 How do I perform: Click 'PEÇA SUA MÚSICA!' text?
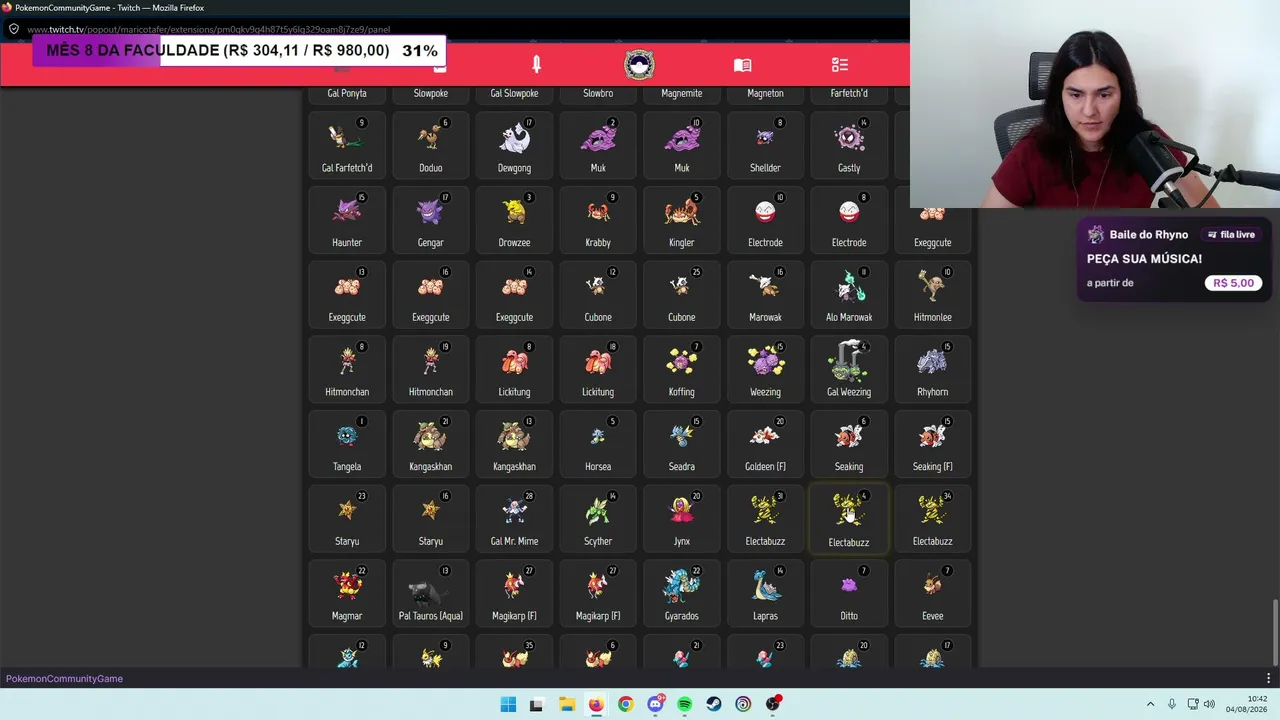pos(1144,259)
